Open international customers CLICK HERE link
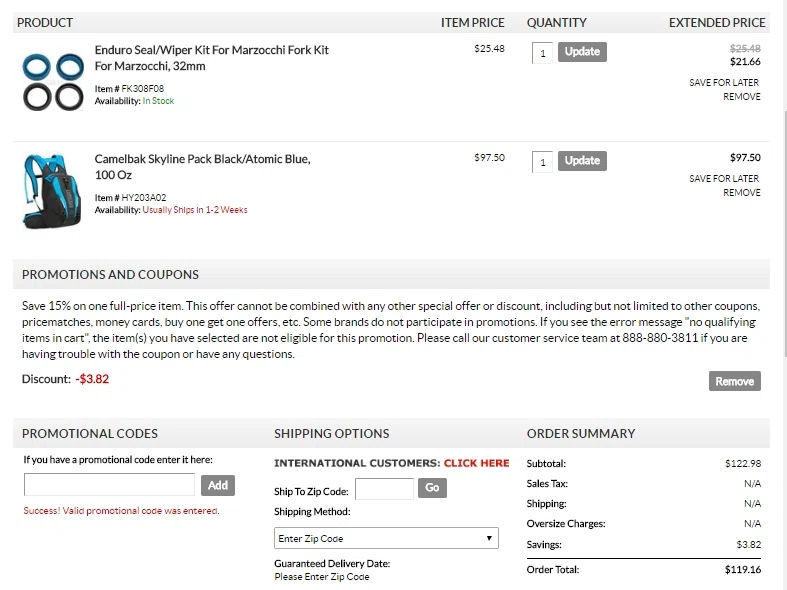787x590 pixels. click(476, 463)
